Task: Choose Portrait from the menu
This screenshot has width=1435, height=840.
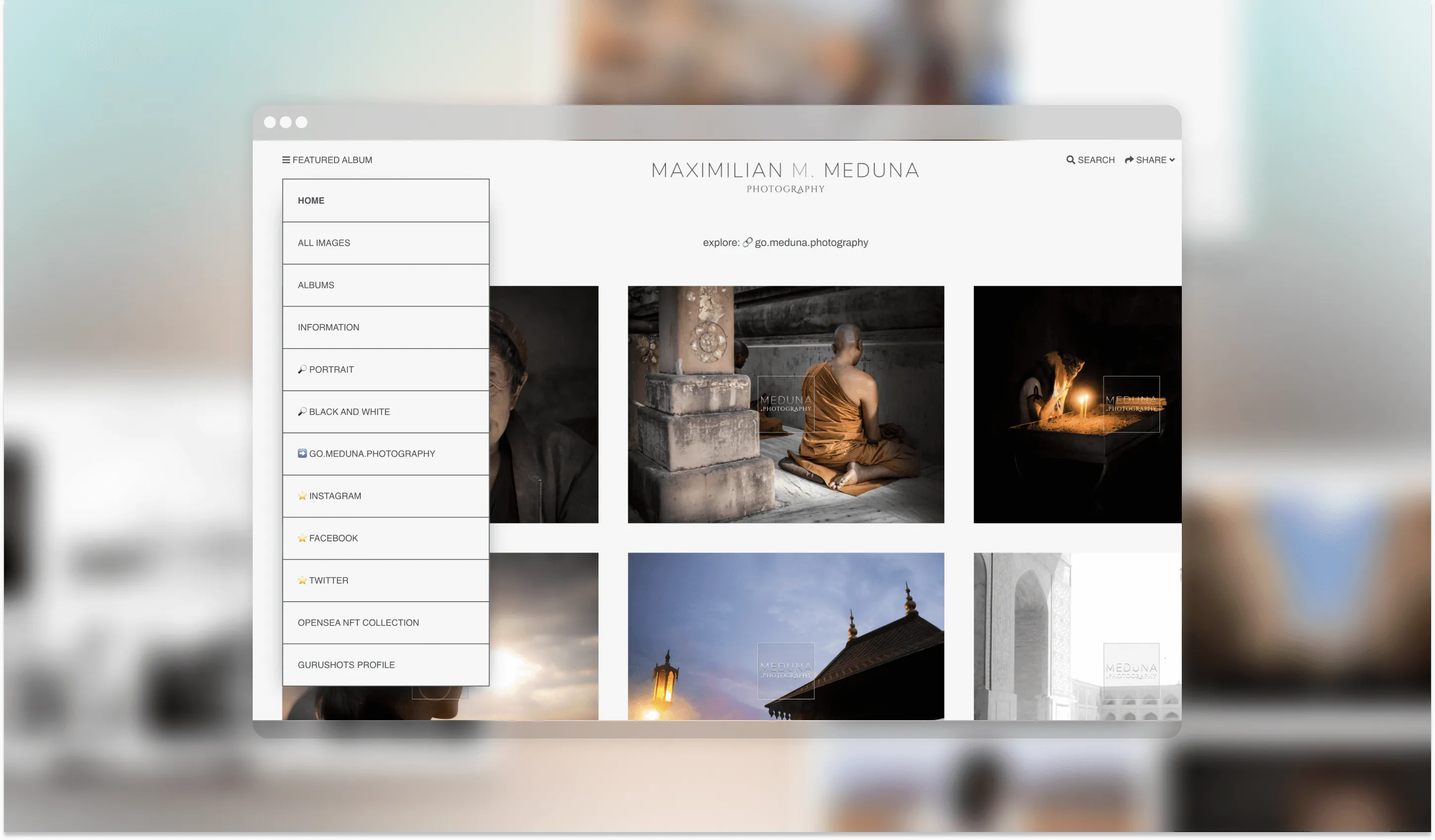Action: click(386, 369)
